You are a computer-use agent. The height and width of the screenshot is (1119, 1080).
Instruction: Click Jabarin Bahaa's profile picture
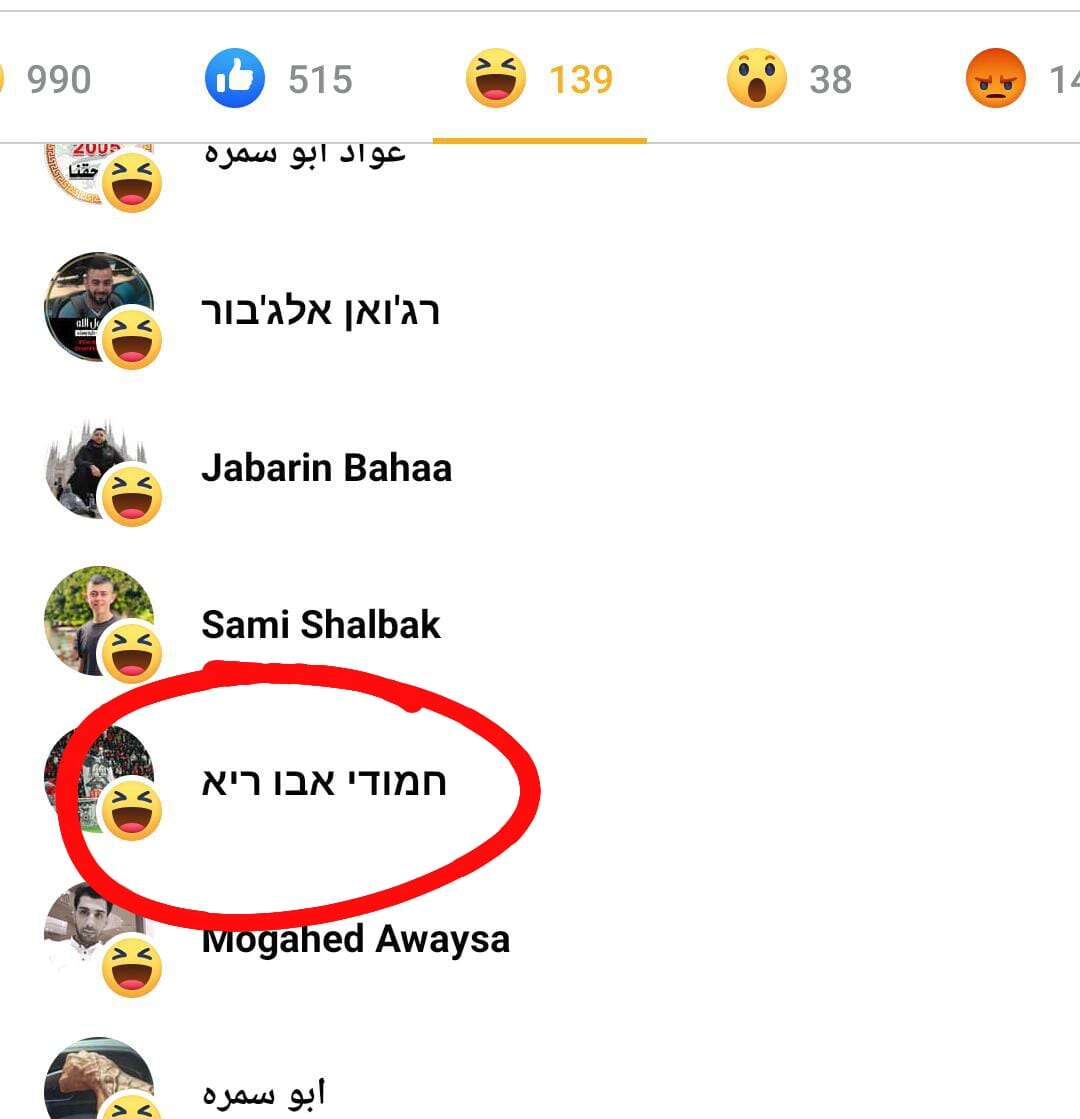coord(99,468)
